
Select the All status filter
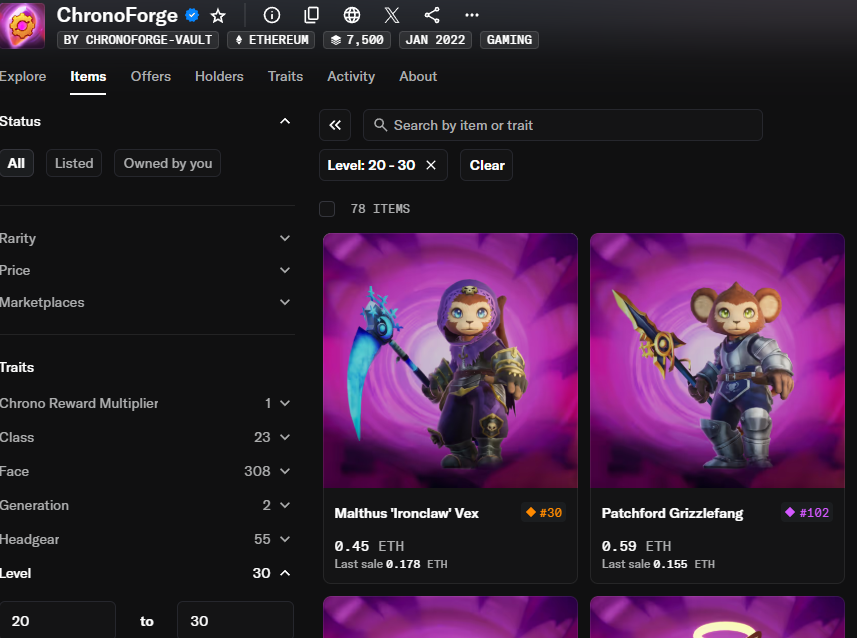coord(16,163)
